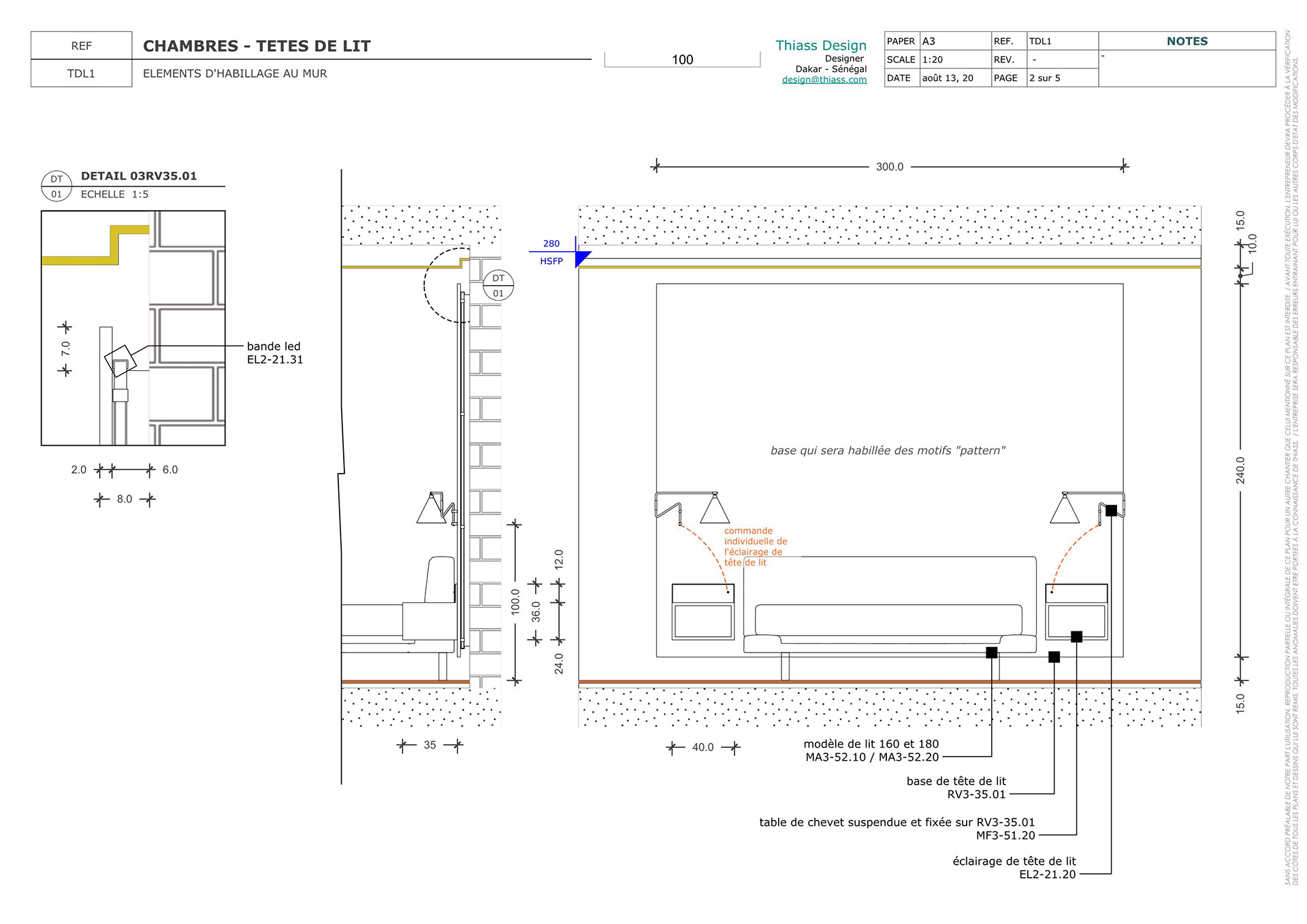Screen dimensions: 1307x924
Task: Click the bottom 15.0 dimension at right
Action: pyautogui.click(x=1240, y=703)
